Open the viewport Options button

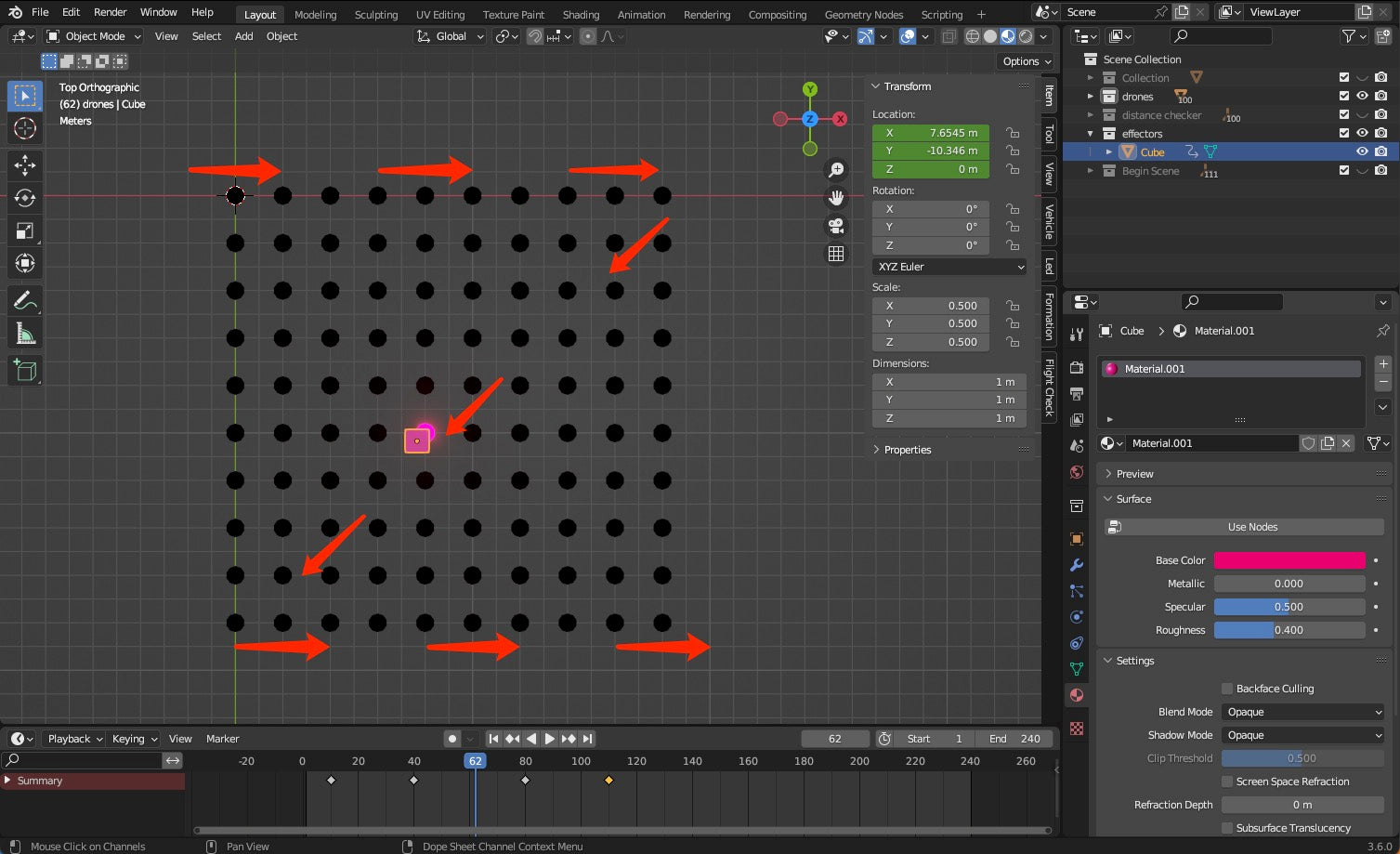pyautogui.click(x=1027, y=61)
